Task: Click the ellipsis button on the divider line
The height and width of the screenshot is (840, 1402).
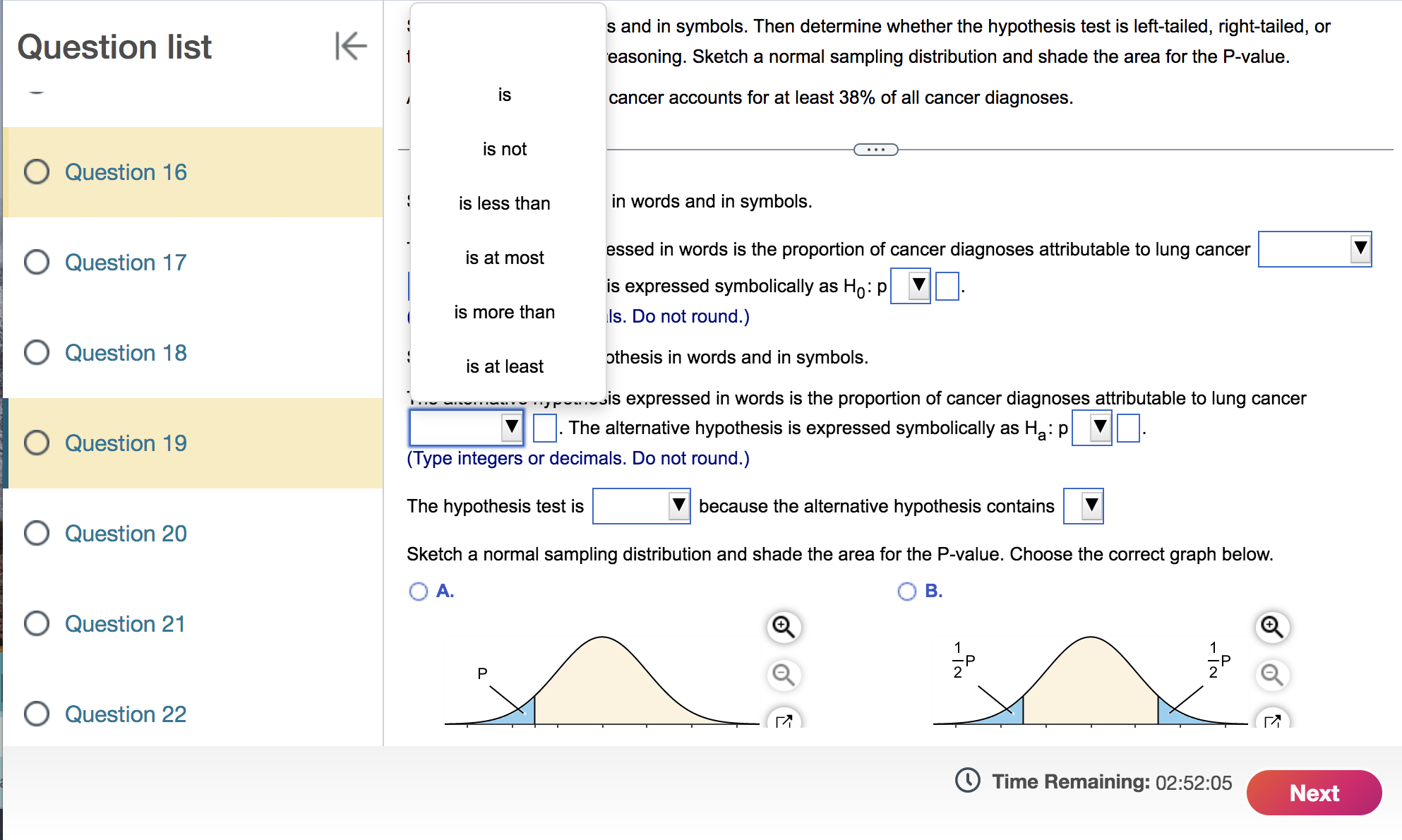Action: 875,150
